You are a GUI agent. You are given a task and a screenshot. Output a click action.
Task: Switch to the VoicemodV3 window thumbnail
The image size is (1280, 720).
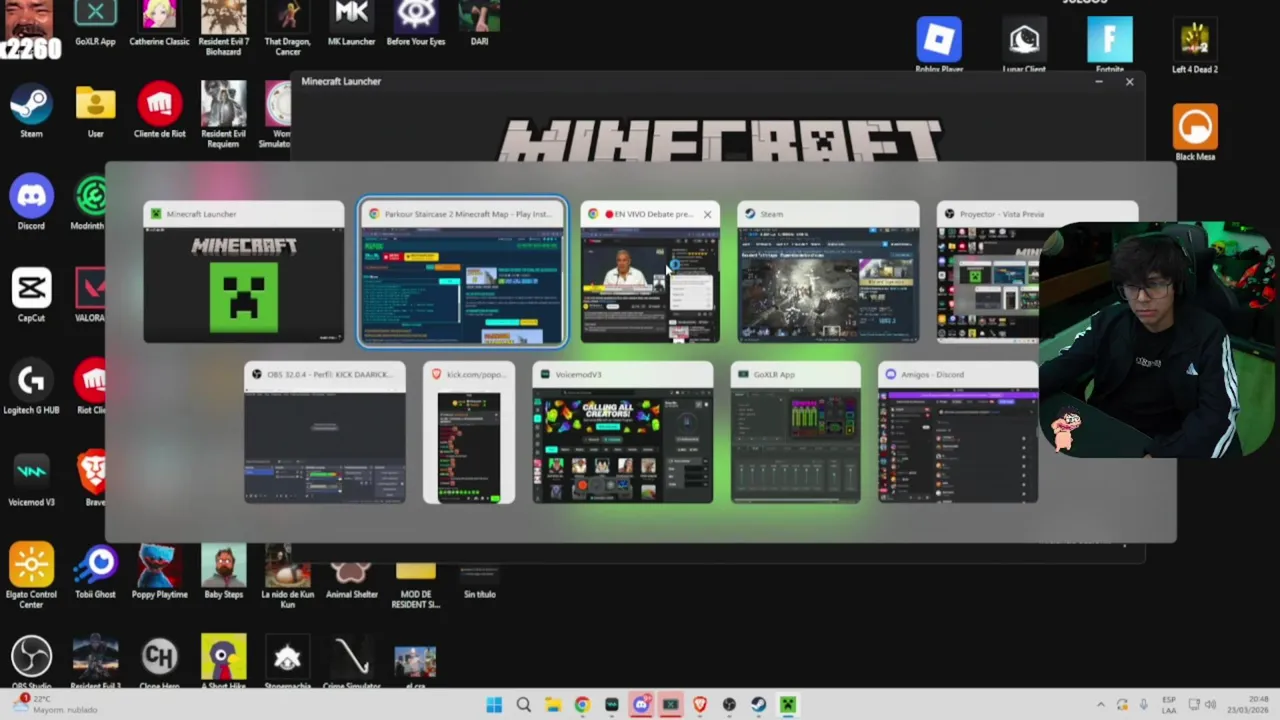[623, 433]
